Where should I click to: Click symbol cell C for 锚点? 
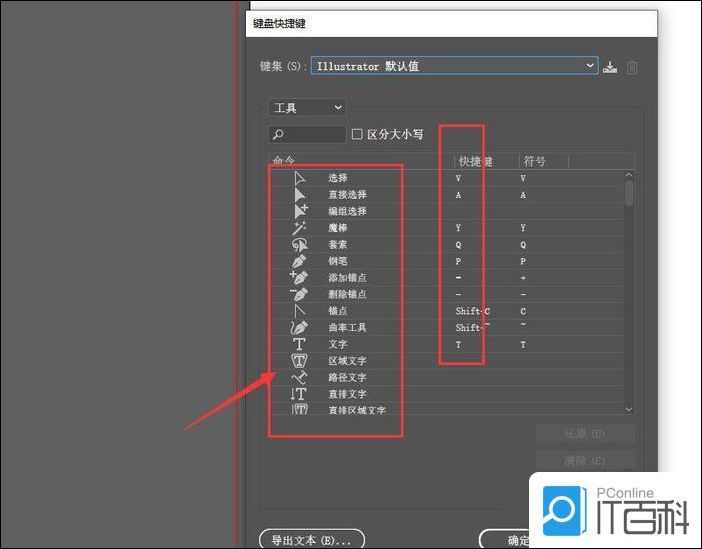coord(523,311)
